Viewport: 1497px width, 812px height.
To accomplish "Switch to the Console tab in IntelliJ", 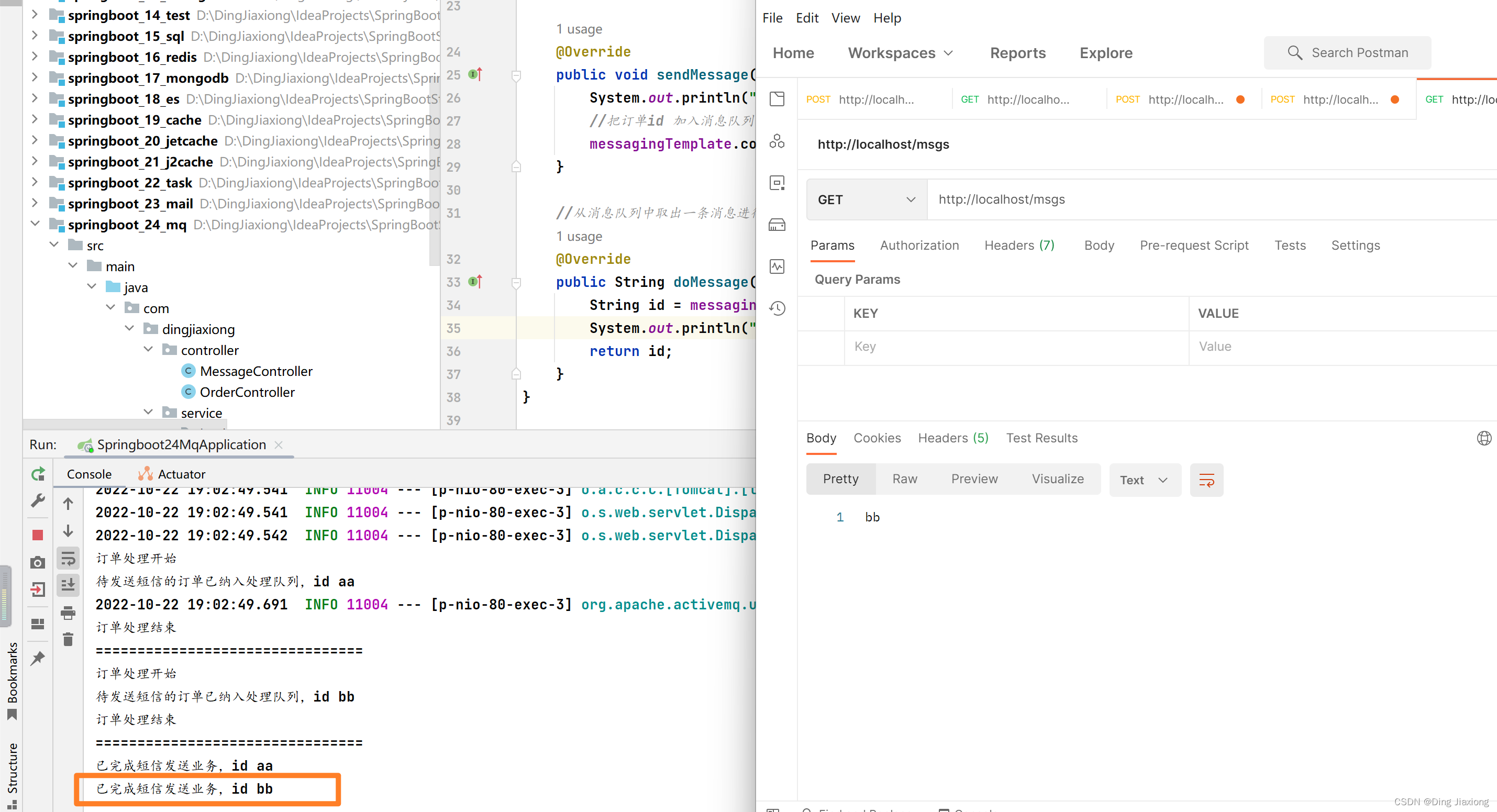I will [88, 474].
